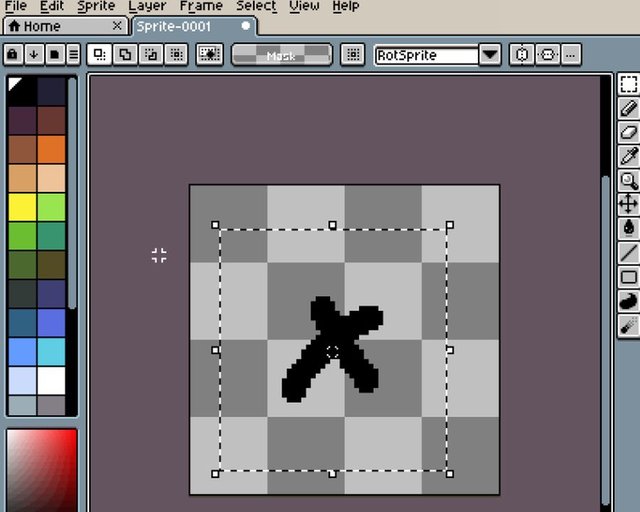This screenshot has width=640, height=512.
Task: Select the Rectangle shape tool
Action: pos(629,277)
